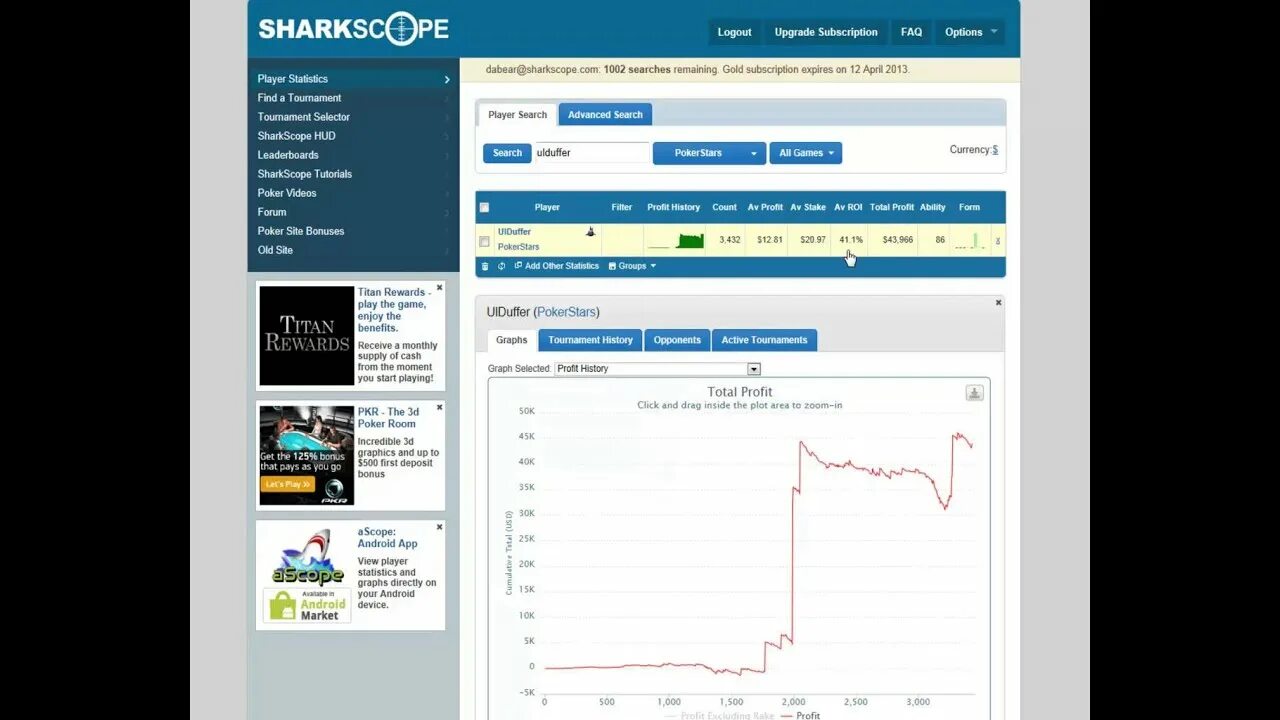The image size is (1280, 720).
Task: Change the currency $ selector
Action: tap(995, 150)
